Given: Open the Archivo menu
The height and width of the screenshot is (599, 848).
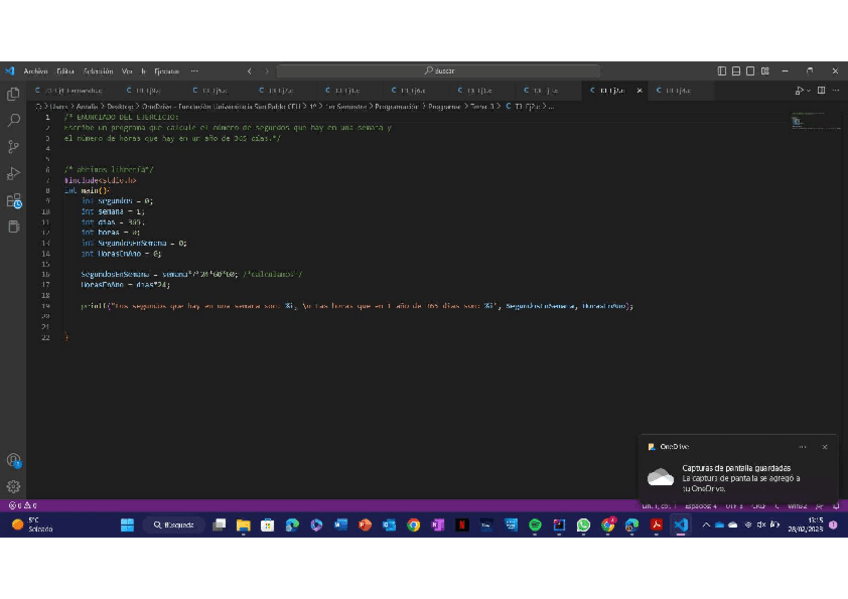Looking at the screenshot, I should 35,71.
